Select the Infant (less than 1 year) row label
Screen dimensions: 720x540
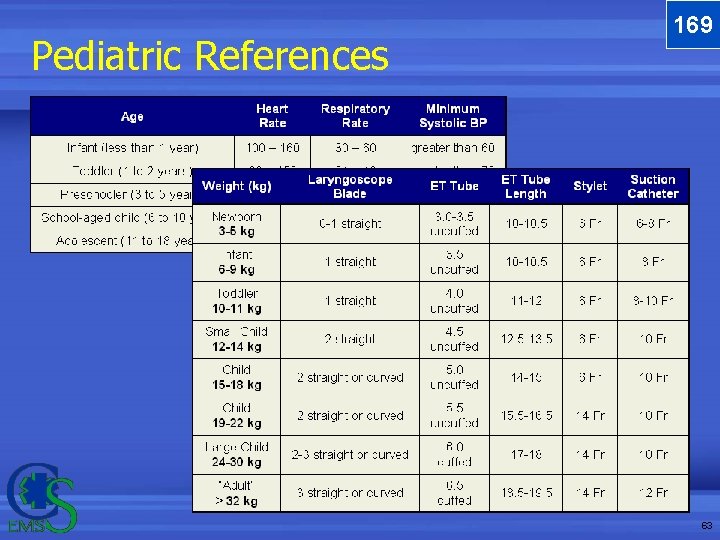[x=132, y=148]
